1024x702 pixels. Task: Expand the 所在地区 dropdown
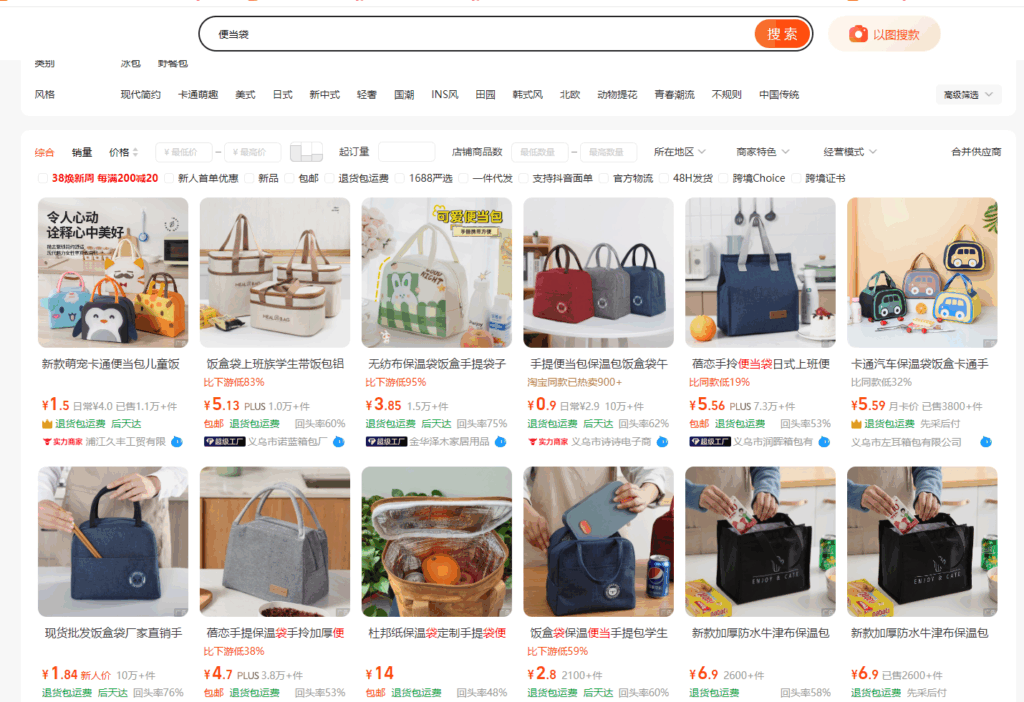(x=680, y=152)
